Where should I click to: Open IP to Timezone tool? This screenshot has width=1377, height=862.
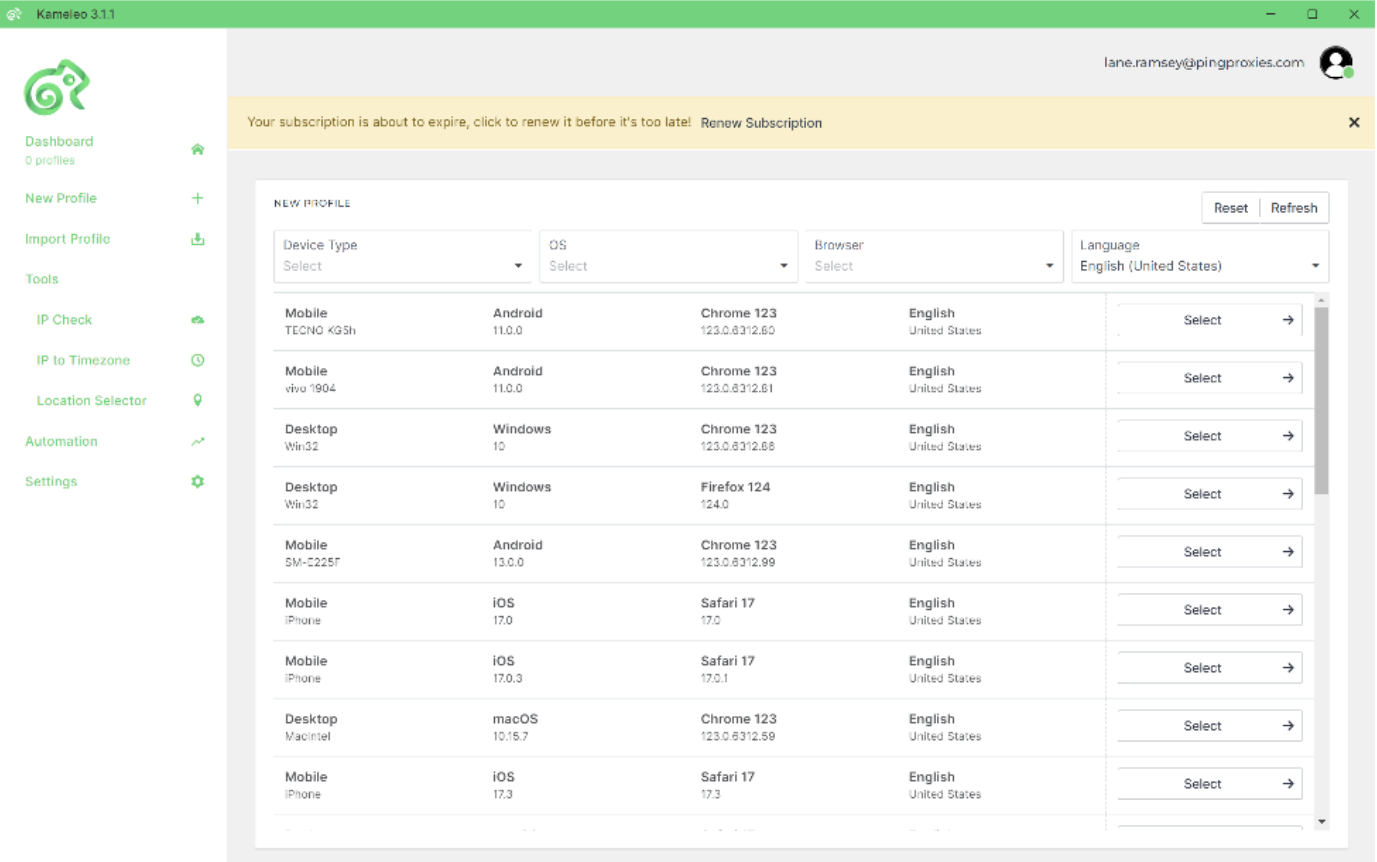83,360
